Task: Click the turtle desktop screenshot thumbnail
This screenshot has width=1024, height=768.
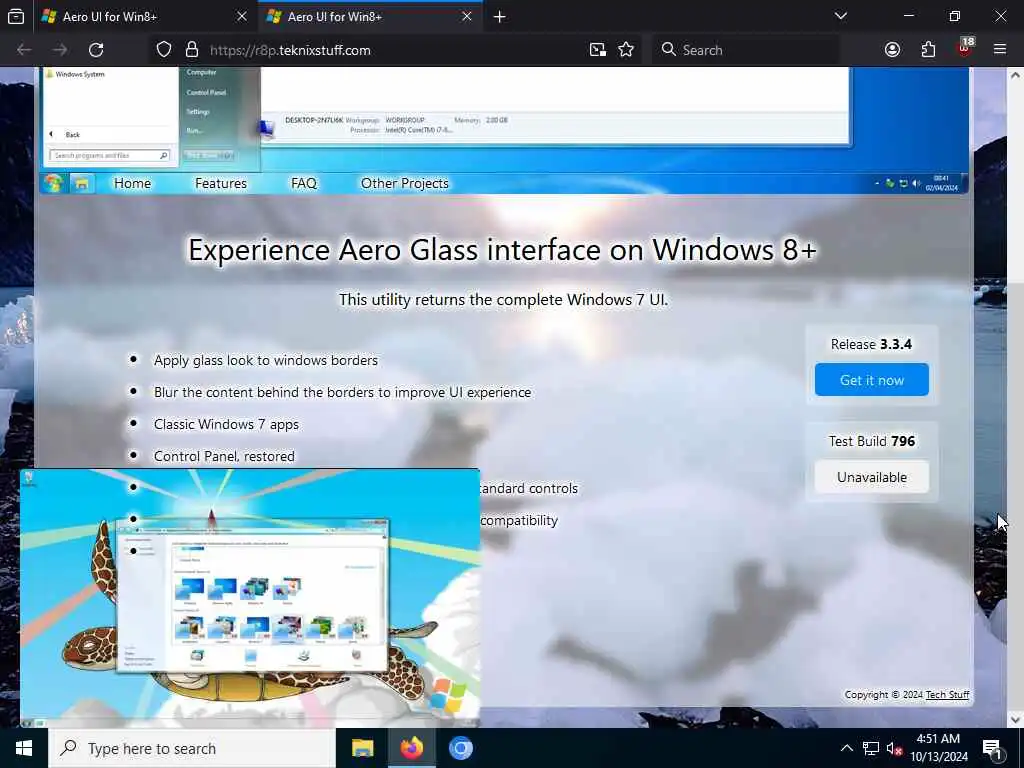Action: 250,598
